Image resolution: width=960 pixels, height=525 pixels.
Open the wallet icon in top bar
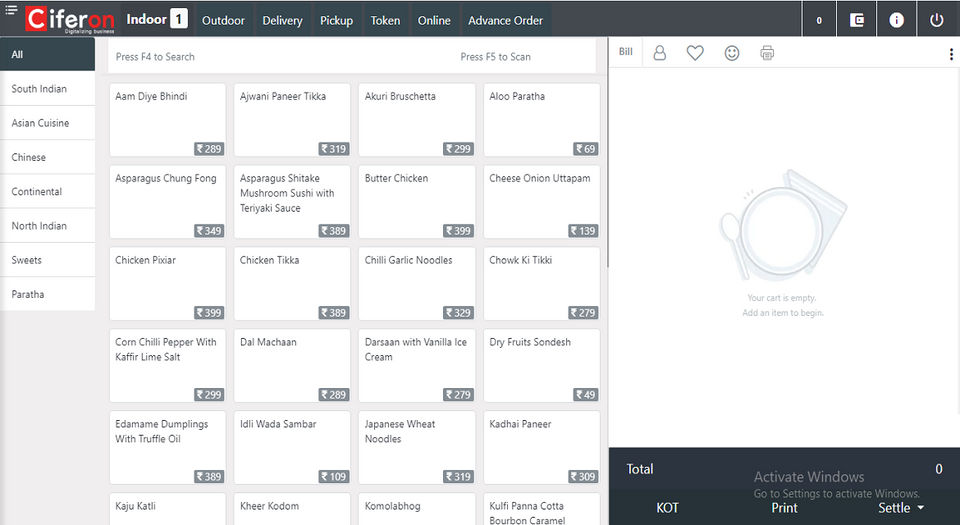[857, 20]
